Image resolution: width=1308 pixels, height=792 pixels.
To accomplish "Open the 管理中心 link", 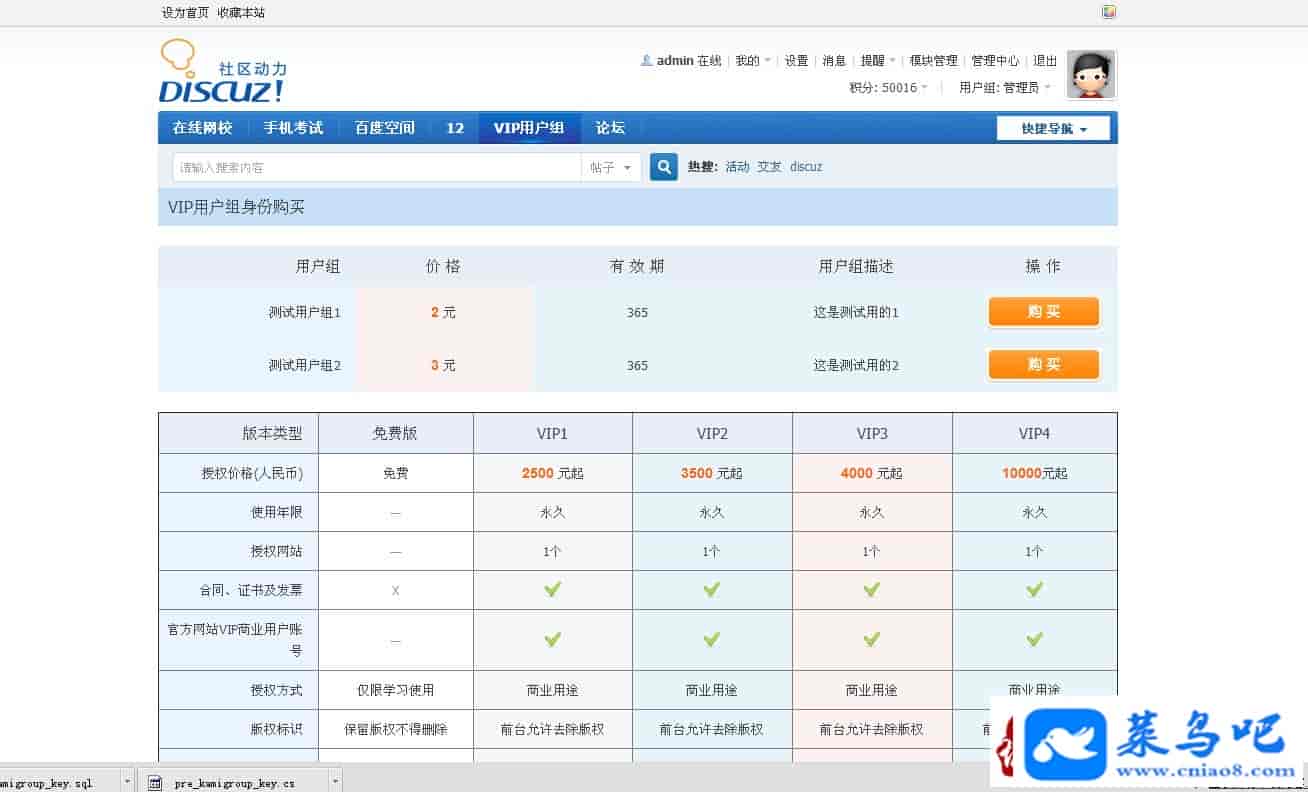I will (x=995, y=61).
